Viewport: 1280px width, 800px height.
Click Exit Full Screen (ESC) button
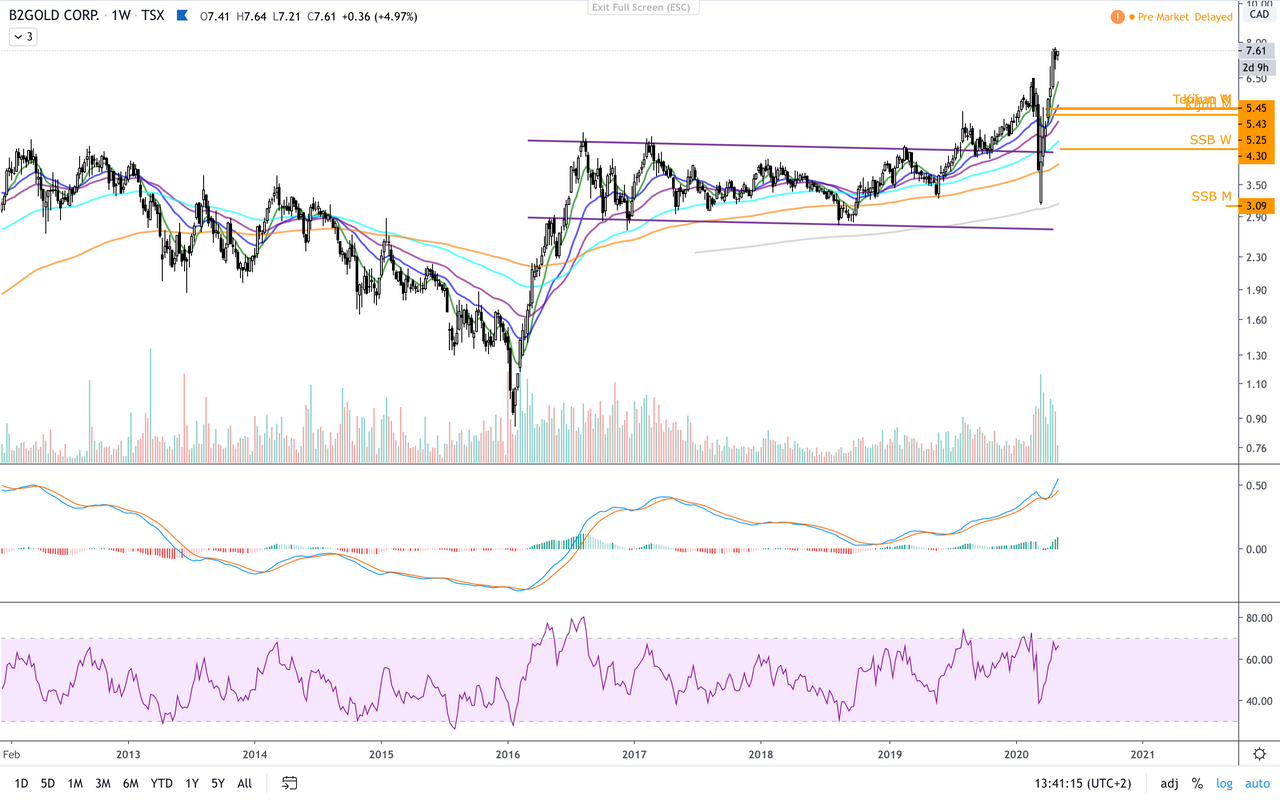point(644,7)
